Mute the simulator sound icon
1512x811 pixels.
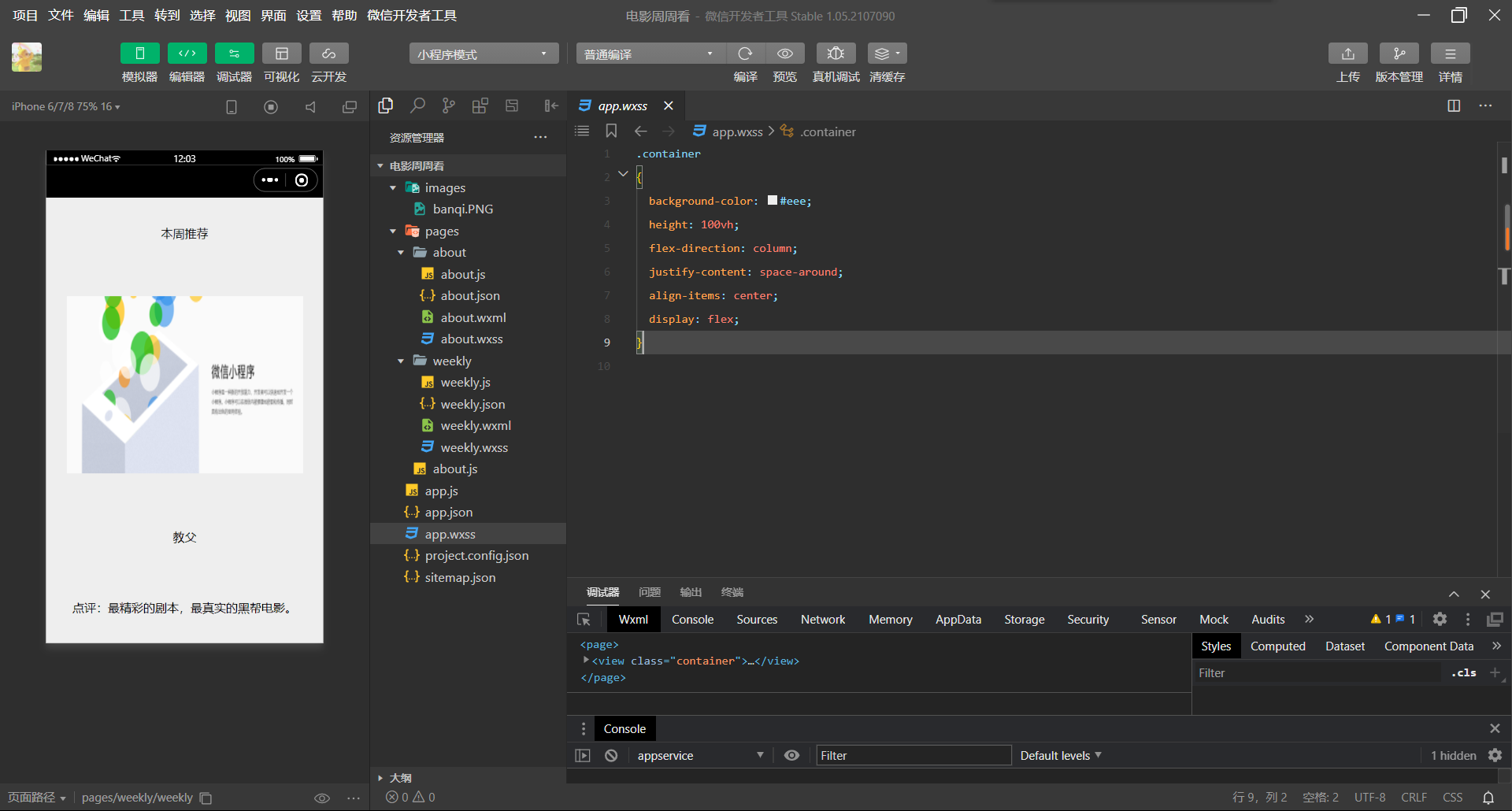pos(310,106)
